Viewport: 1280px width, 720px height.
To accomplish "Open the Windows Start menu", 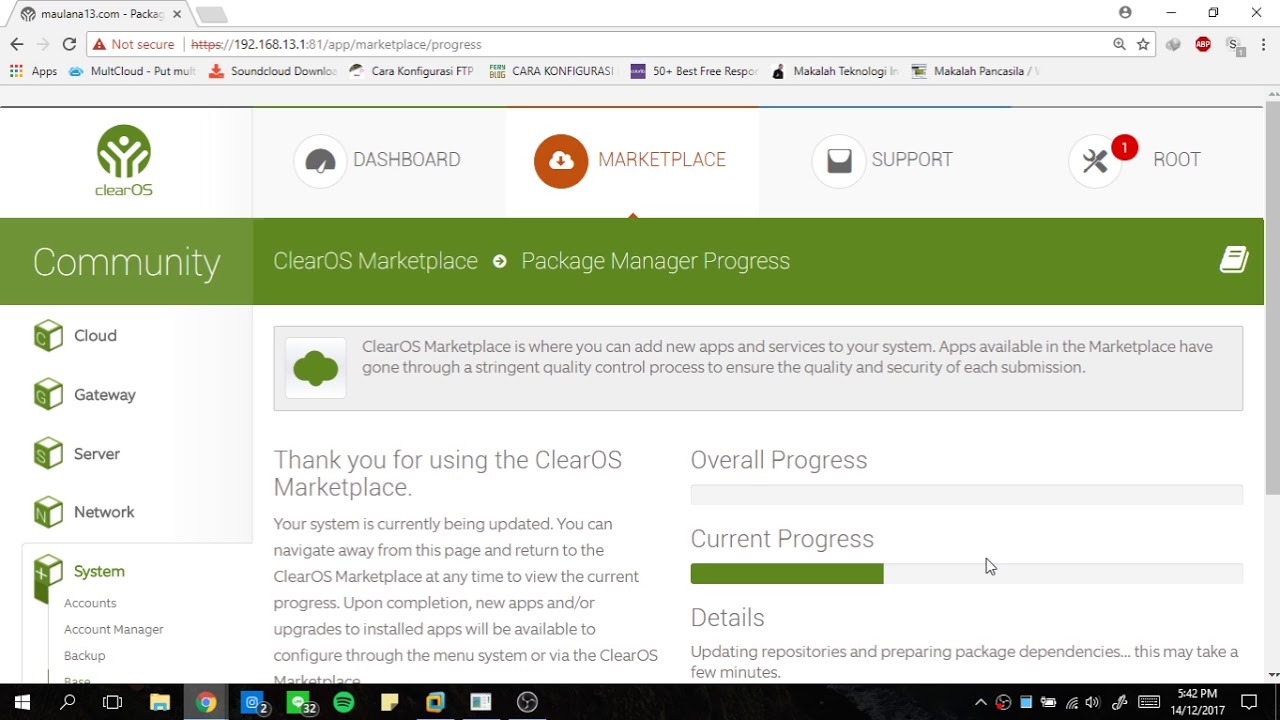I will (x=22, y=702).
